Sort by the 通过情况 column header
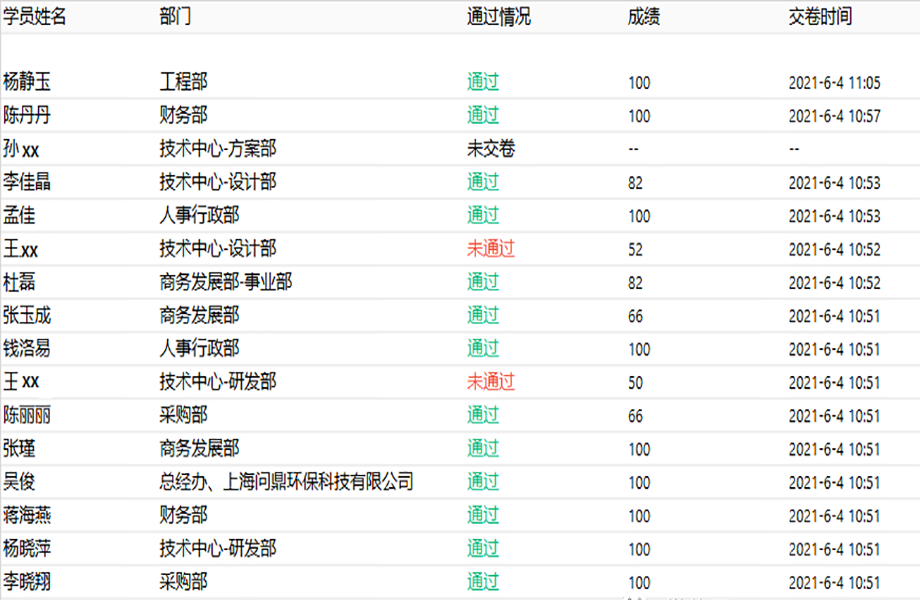The image size is (920, 600). 499,17
